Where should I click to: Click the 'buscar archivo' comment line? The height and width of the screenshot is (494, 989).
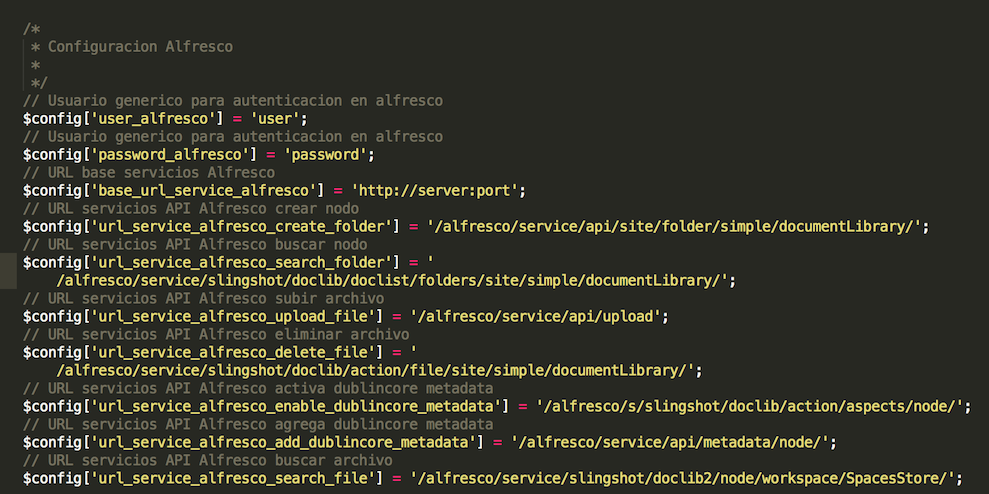pyautogui.click(x=208, y=459)
